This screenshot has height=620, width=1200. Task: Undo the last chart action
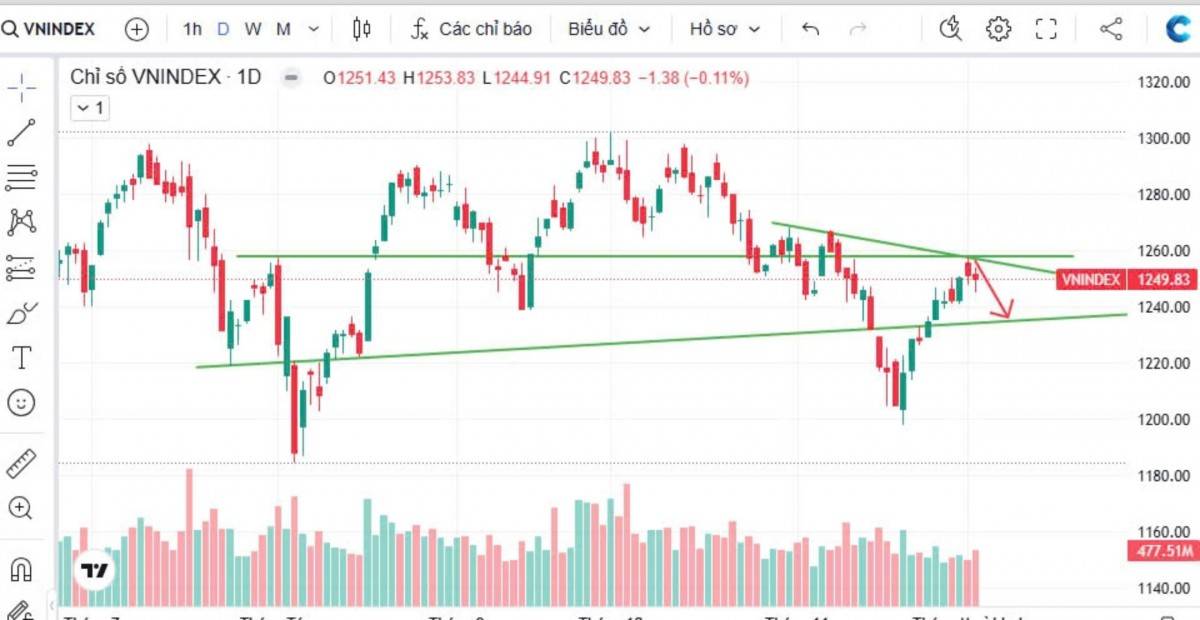coord(809,29)
